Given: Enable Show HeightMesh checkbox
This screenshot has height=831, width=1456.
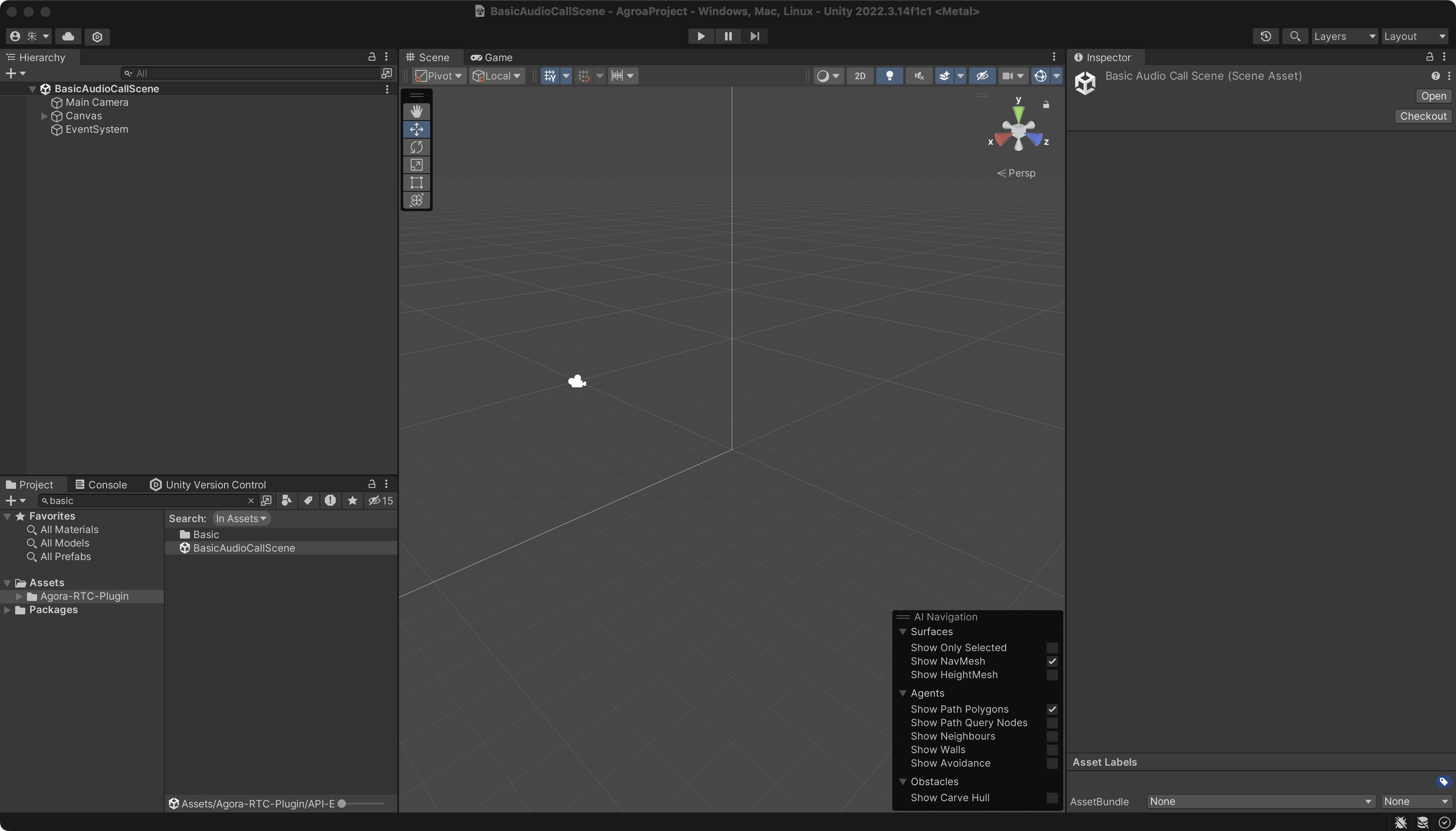Looking at the screenshot, I should (x=1052, y=675).
